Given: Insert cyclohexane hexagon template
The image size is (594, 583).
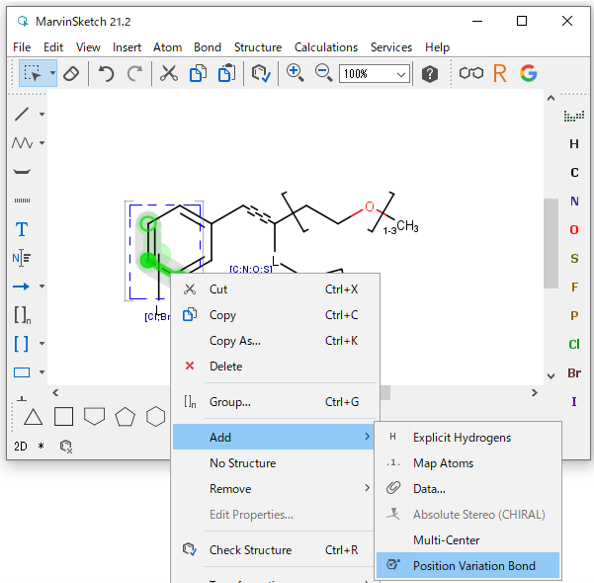Looking at the screenshot, I should point(156,417).
